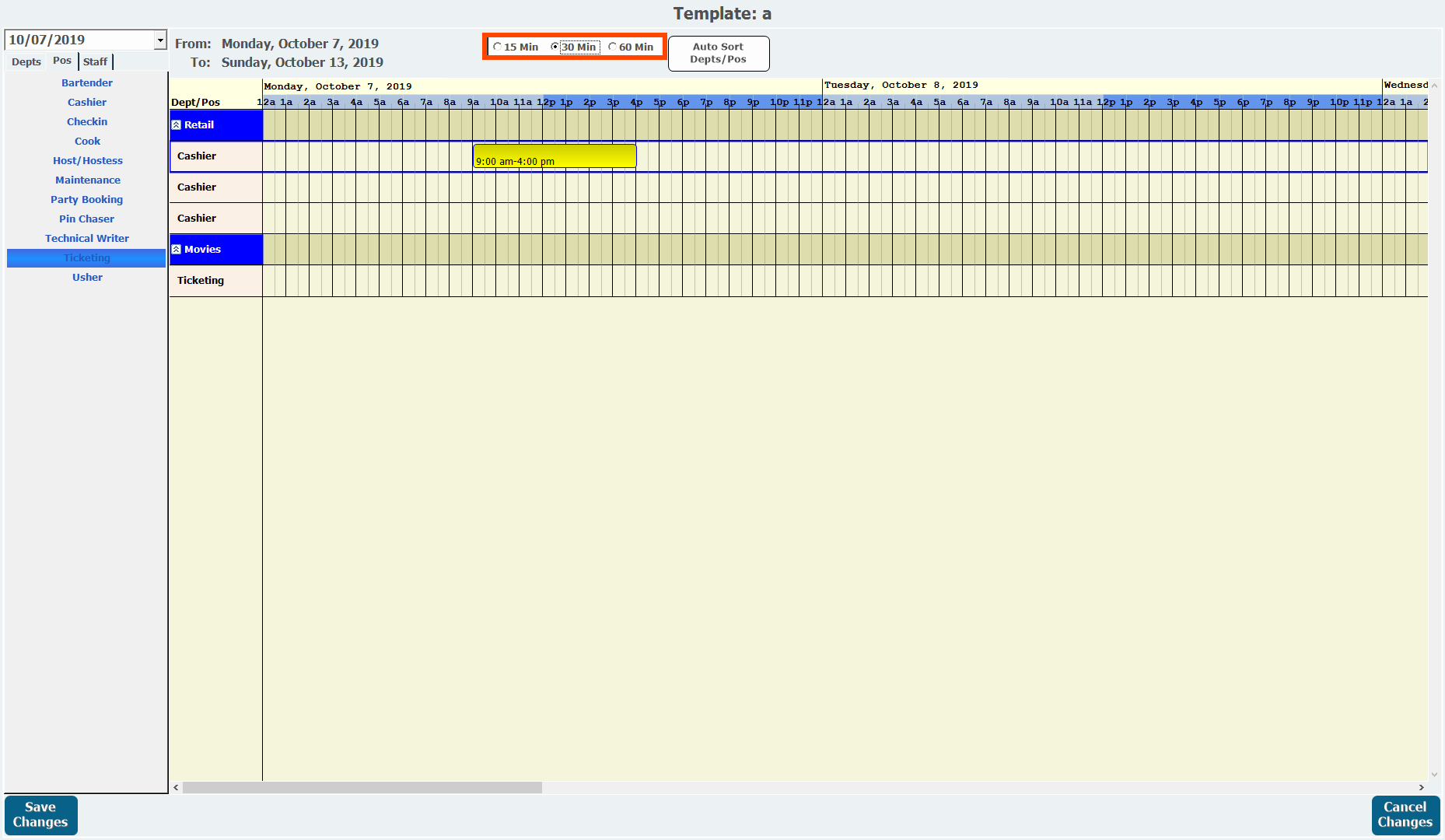This screenshot has width=1445, height=840.
Task: Select the yellow 9:00 am-4:00 pm shift block
Action: [554, 156]
